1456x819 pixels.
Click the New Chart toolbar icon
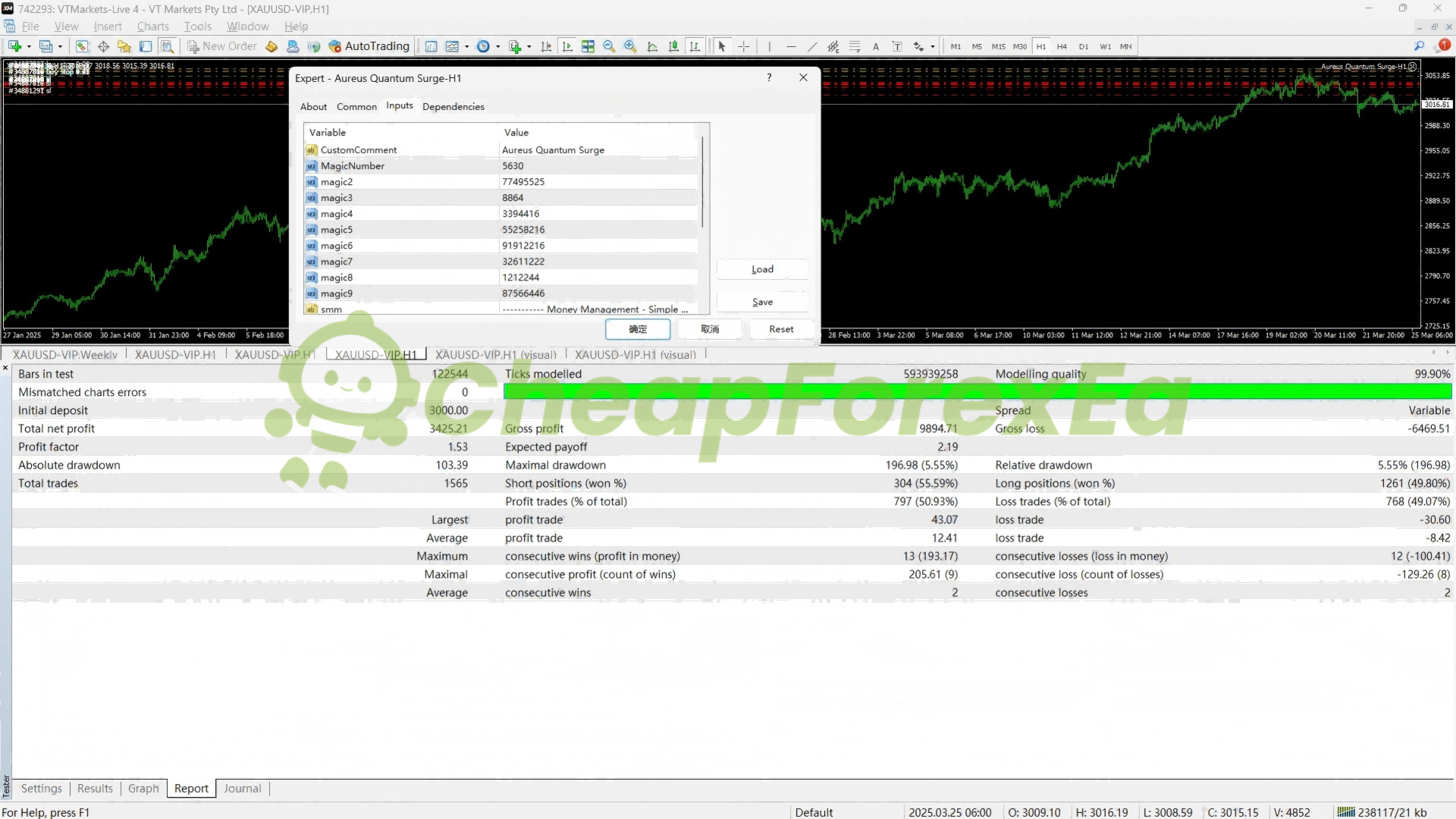click(14, 46)
